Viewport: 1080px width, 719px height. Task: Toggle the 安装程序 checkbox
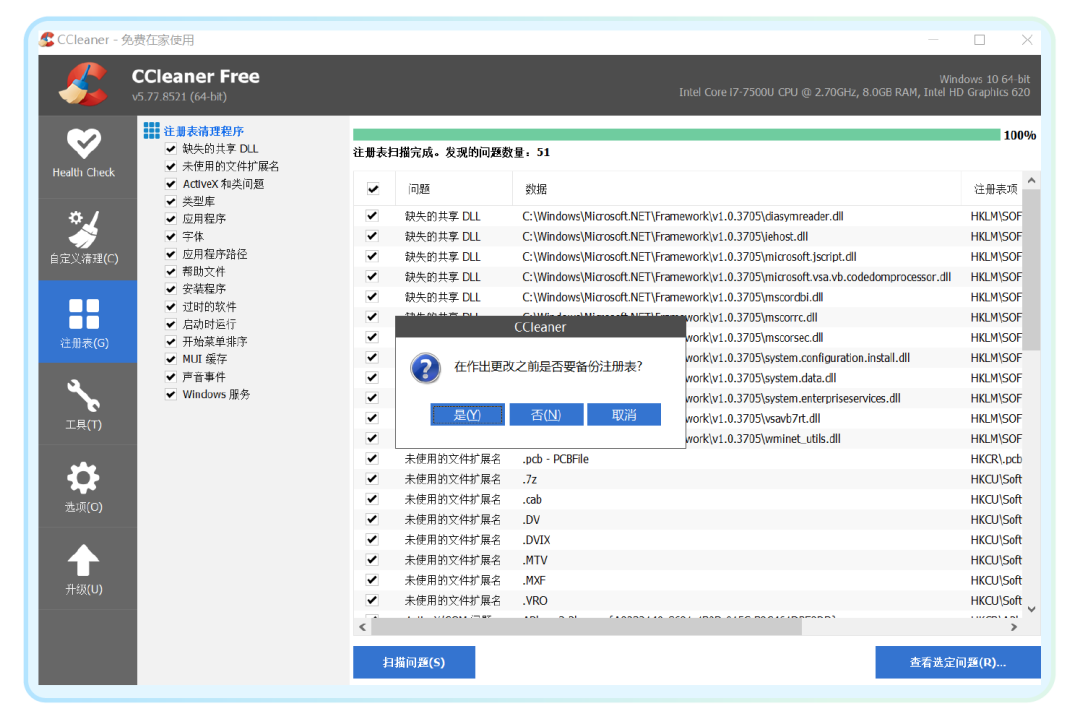(171, 289)
